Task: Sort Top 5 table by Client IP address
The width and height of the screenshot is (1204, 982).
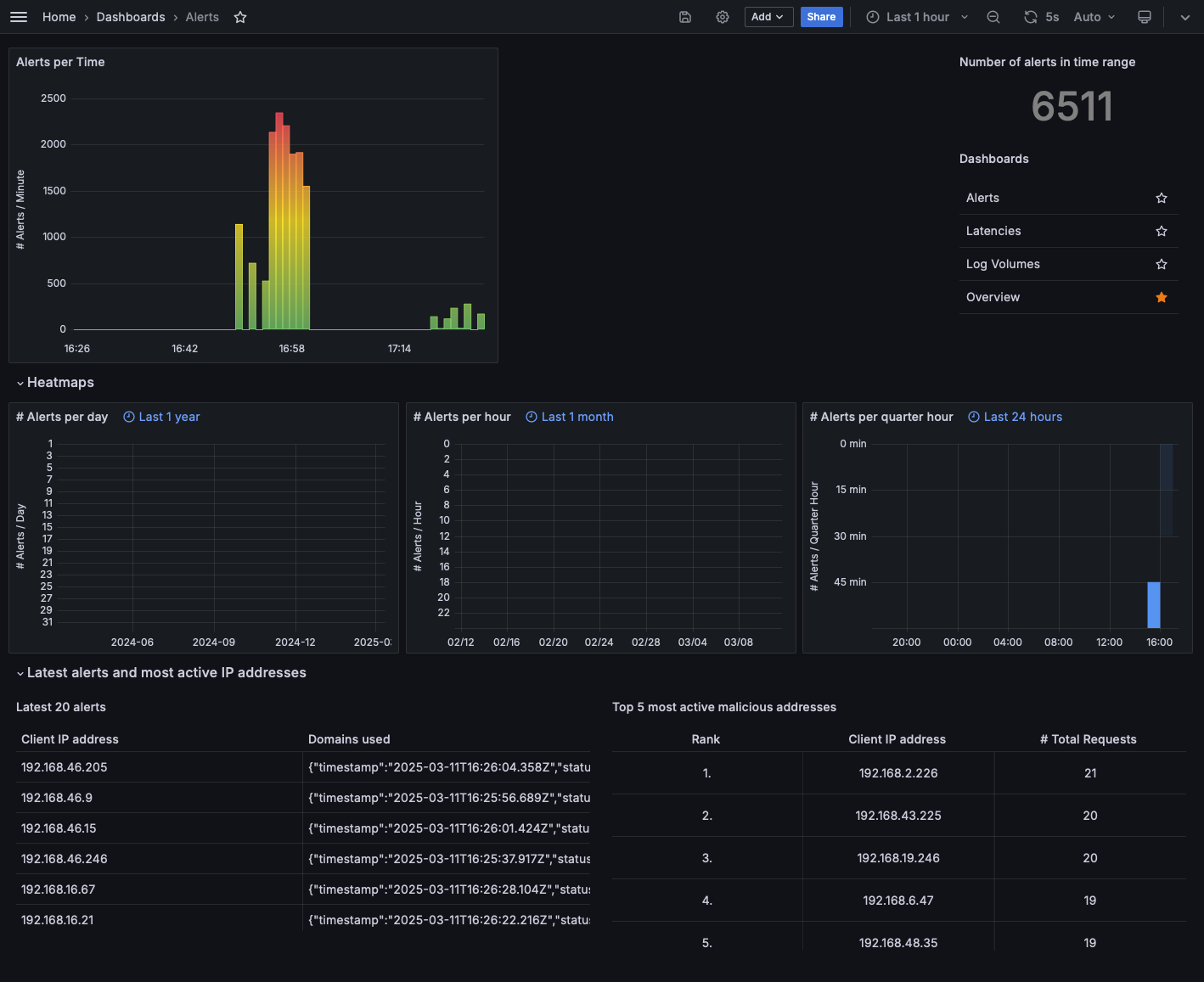Action: pos(897,739)
